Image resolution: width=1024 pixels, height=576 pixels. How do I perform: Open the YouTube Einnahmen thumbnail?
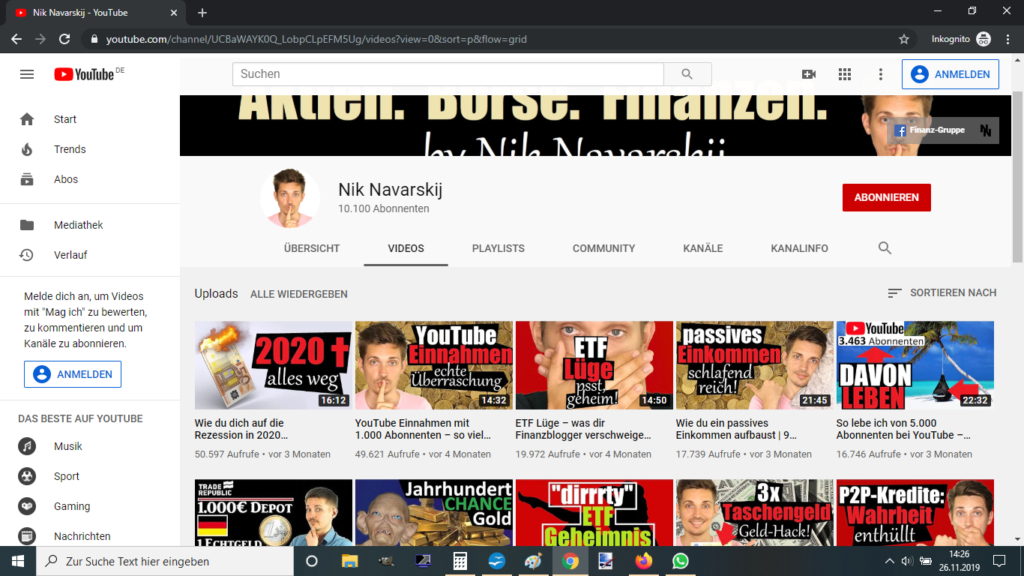(x=434, y=365)
